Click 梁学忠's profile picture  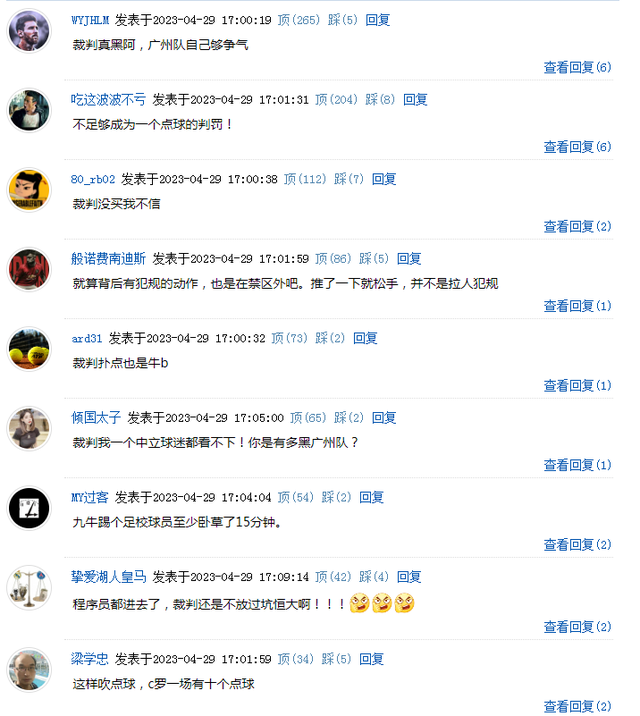[x=29, y=670]
